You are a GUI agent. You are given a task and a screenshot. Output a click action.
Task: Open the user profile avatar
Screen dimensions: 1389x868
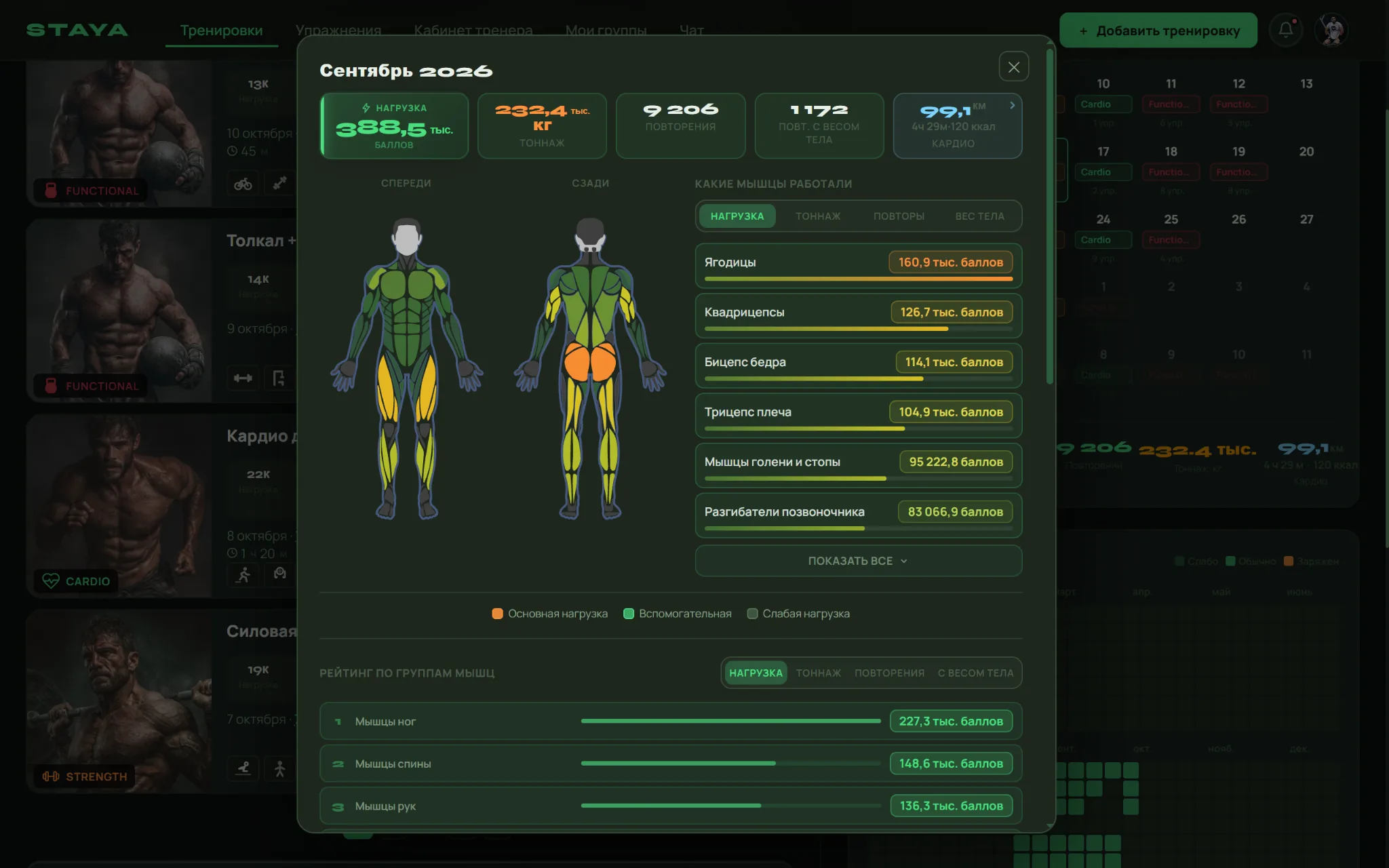1331,30
